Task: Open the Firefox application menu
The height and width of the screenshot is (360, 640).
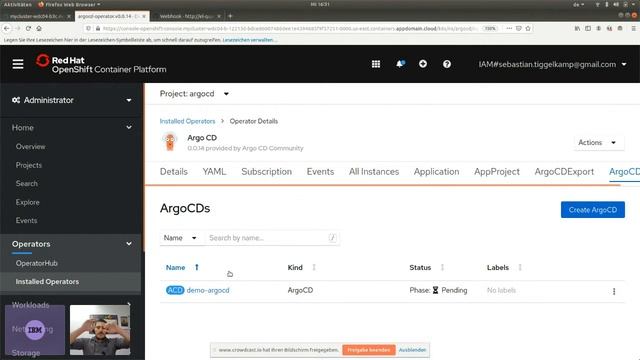Action: (x=633, y=28)
